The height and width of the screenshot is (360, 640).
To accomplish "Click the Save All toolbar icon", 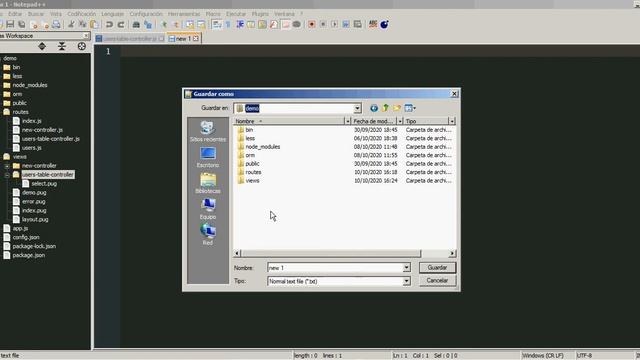I will (22, 24).
